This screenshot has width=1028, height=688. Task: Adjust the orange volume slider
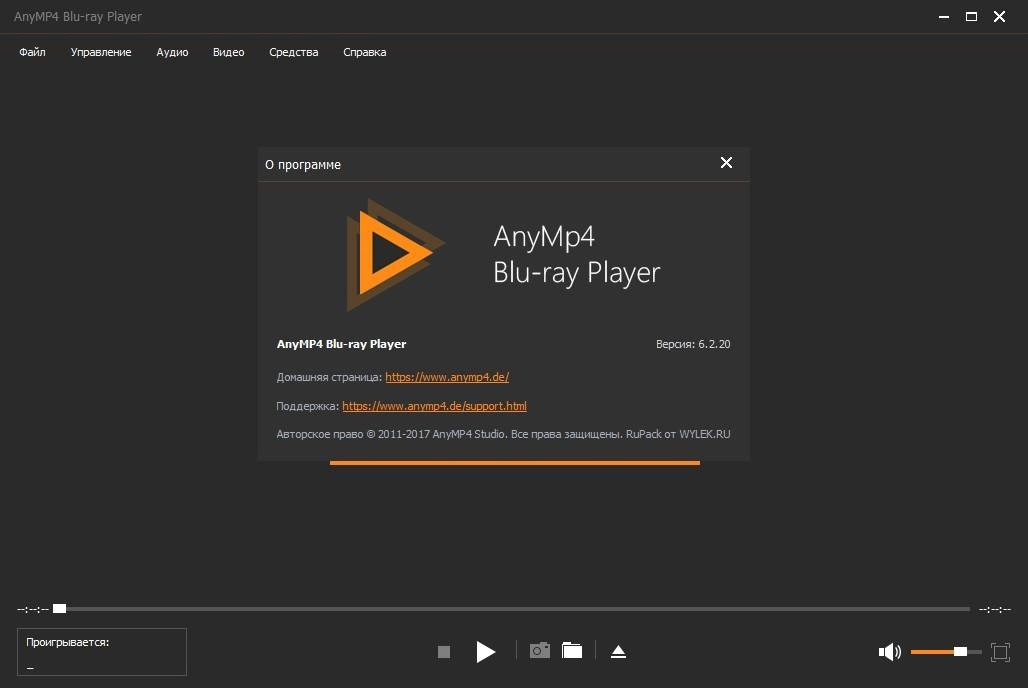coord(946,652)
